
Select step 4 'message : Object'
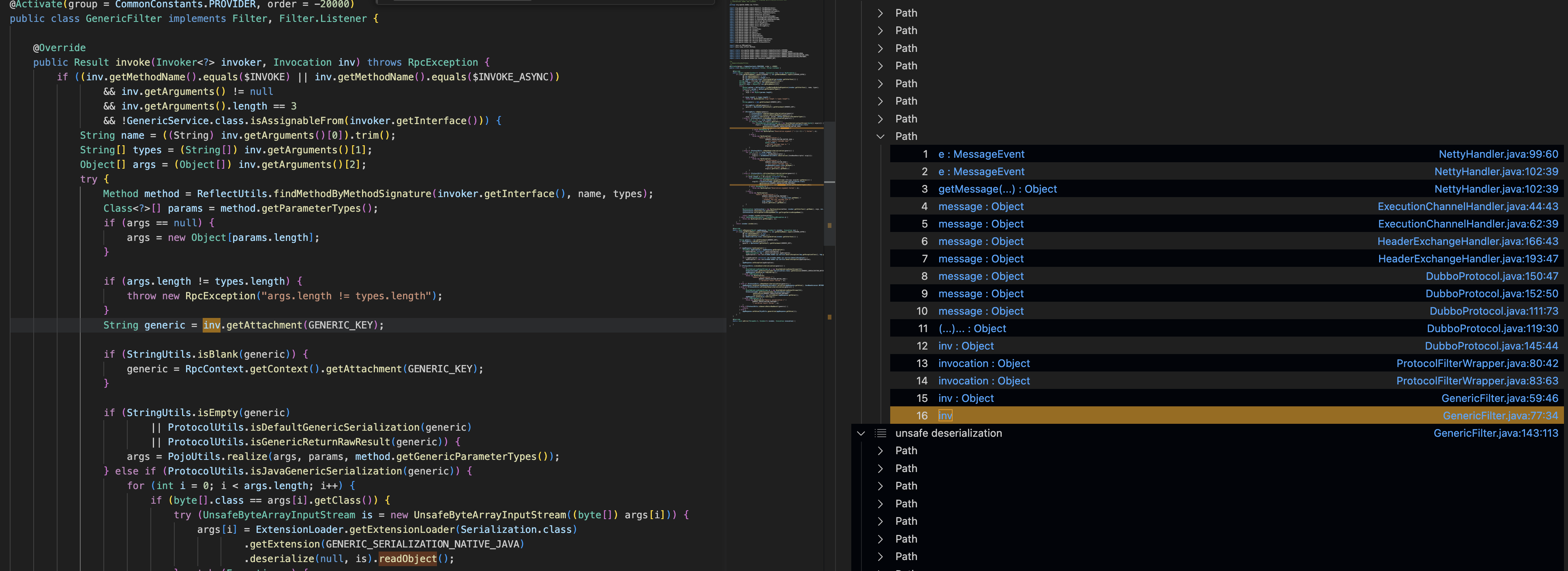pos(981,207)
